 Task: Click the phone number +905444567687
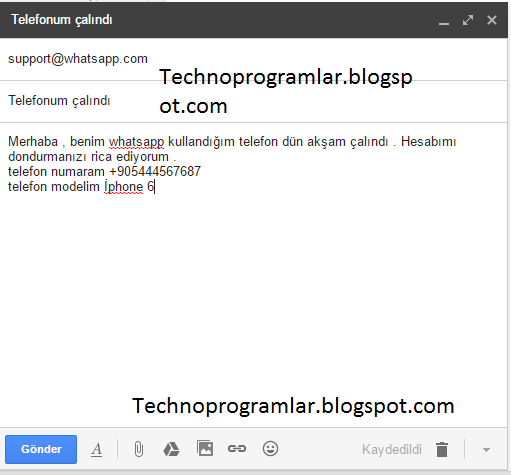pos(155,172)
